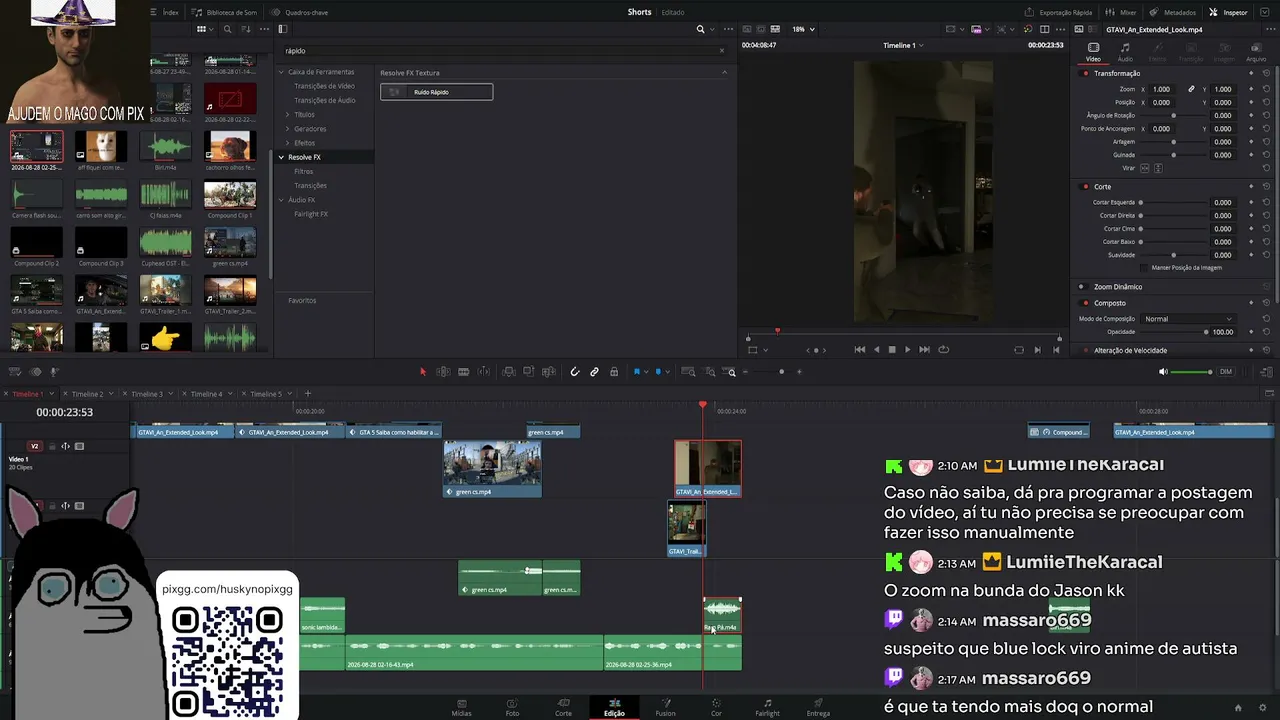This screenshot has width=1280, height=720.
Task: Click the flip horizontal icon
Action: click(1145, 168)
